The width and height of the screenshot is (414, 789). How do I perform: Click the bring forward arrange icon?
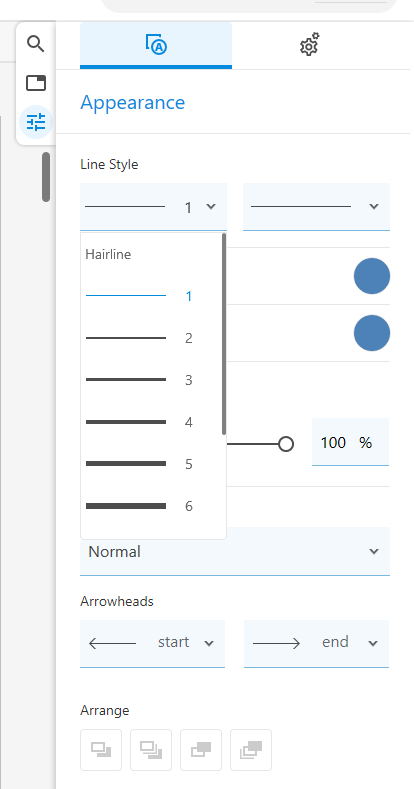pyautogui.click(x=101, y=750)
